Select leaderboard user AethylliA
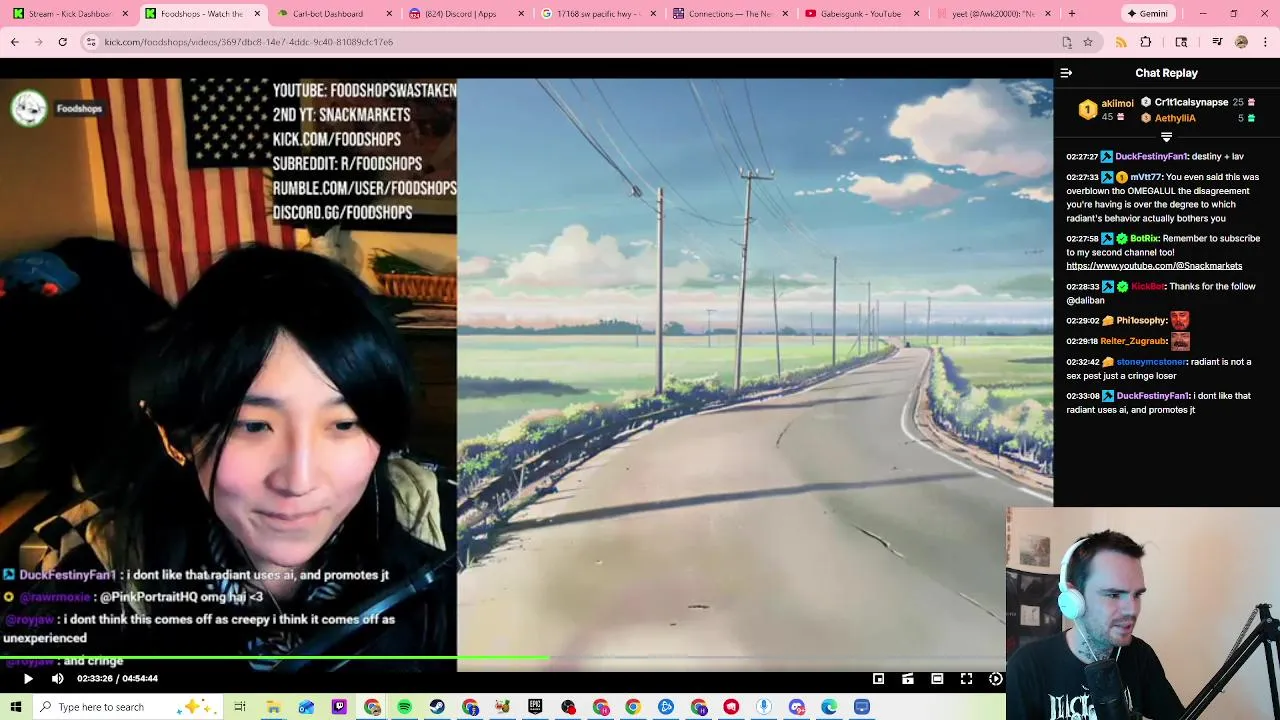1280x720 pixels. pyautogui.click(x=1175, y=118)
